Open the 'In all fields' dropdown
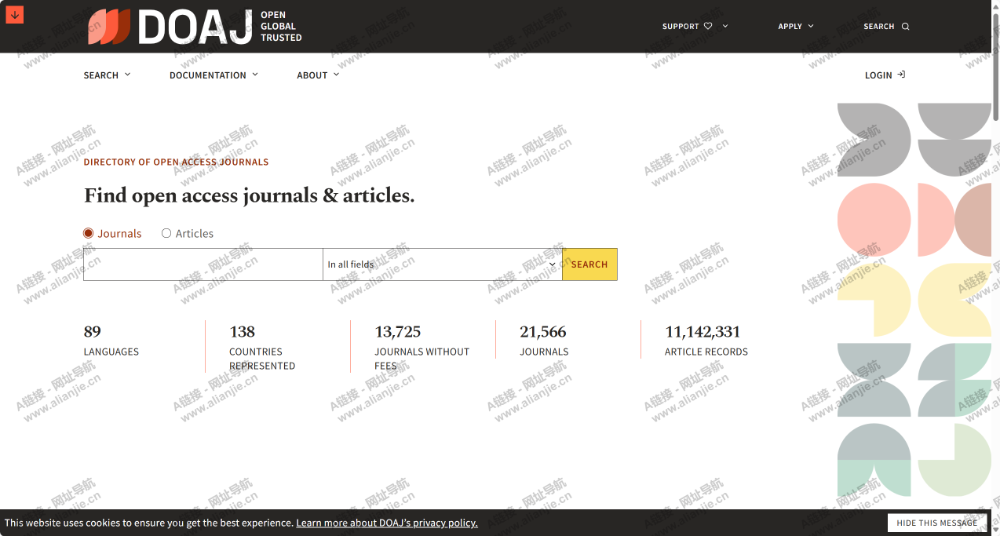 pos(443,264)
